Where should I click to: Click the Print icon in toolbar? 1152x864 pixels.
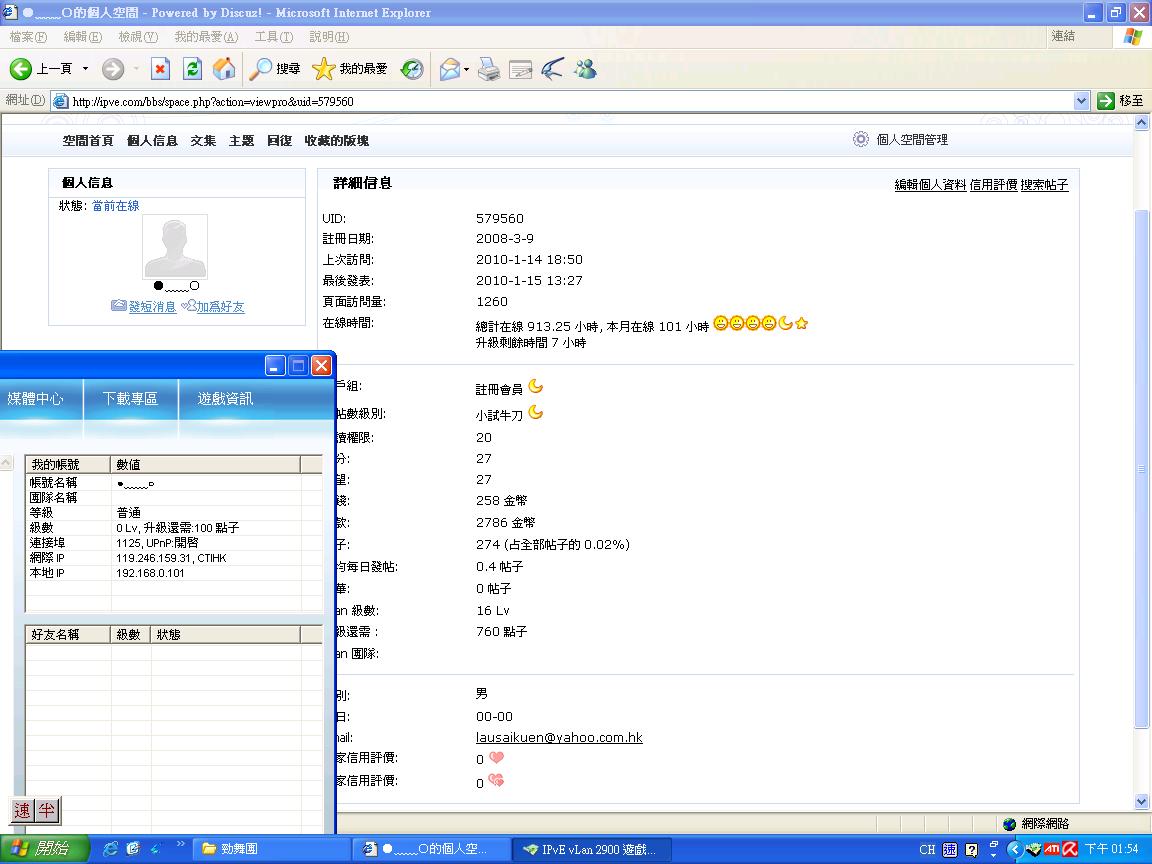click(x=488, y=69)
